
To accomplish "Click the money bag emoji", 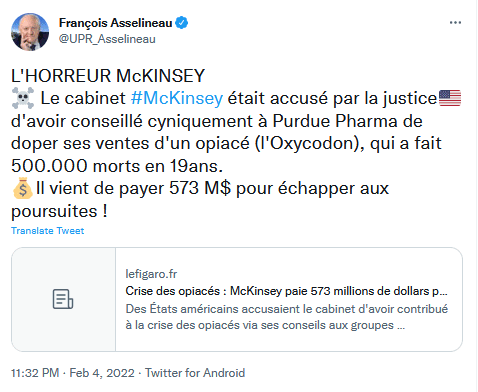I will pos(22,188).
